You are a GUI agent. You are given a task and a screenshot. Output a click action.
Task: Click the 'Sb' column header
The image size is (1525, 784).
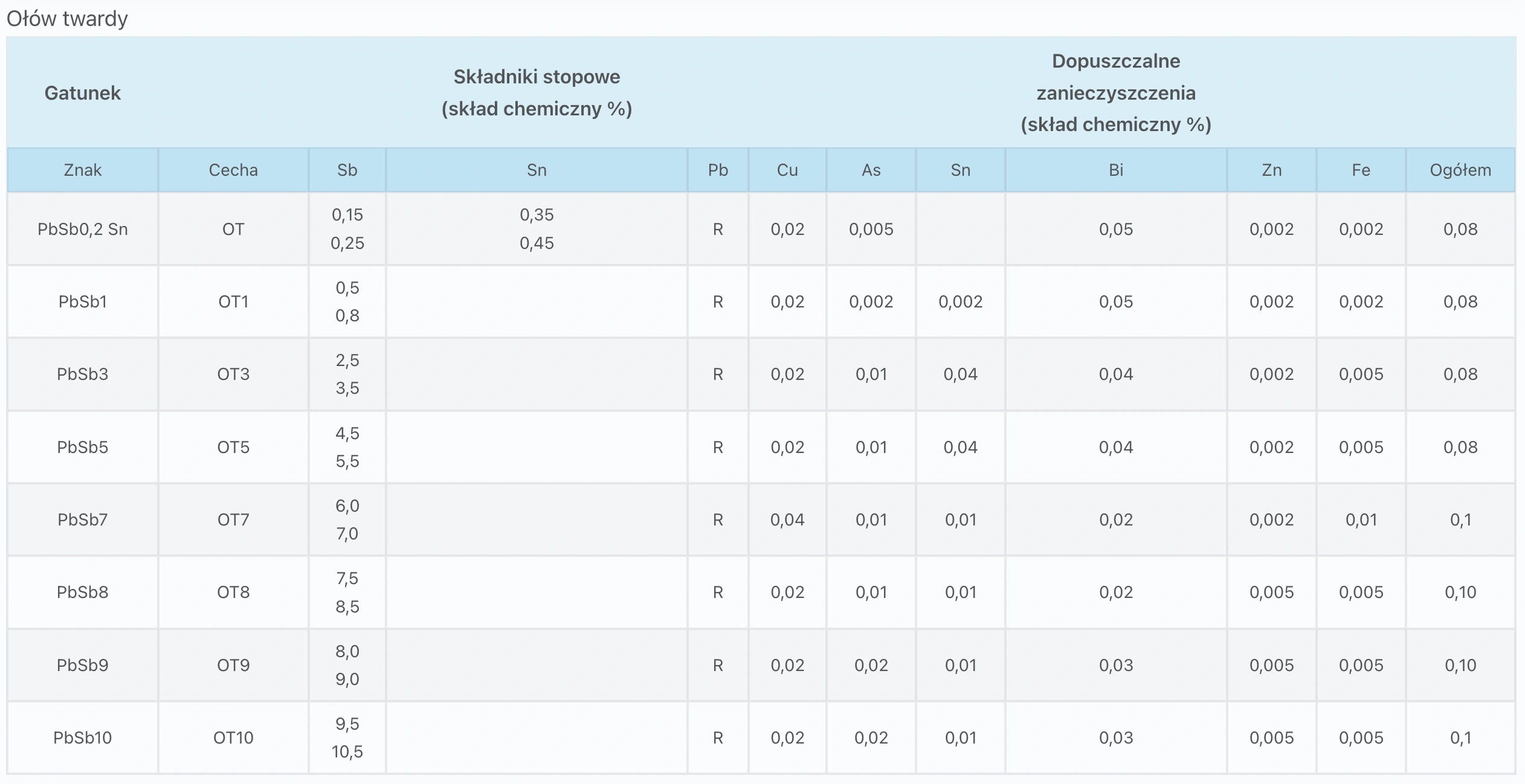(347, 170)
